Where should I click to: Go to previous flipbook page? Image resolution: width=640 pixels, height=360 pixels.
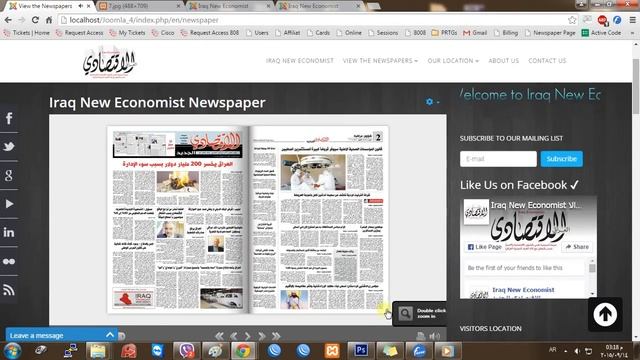(x=234, y=336)
